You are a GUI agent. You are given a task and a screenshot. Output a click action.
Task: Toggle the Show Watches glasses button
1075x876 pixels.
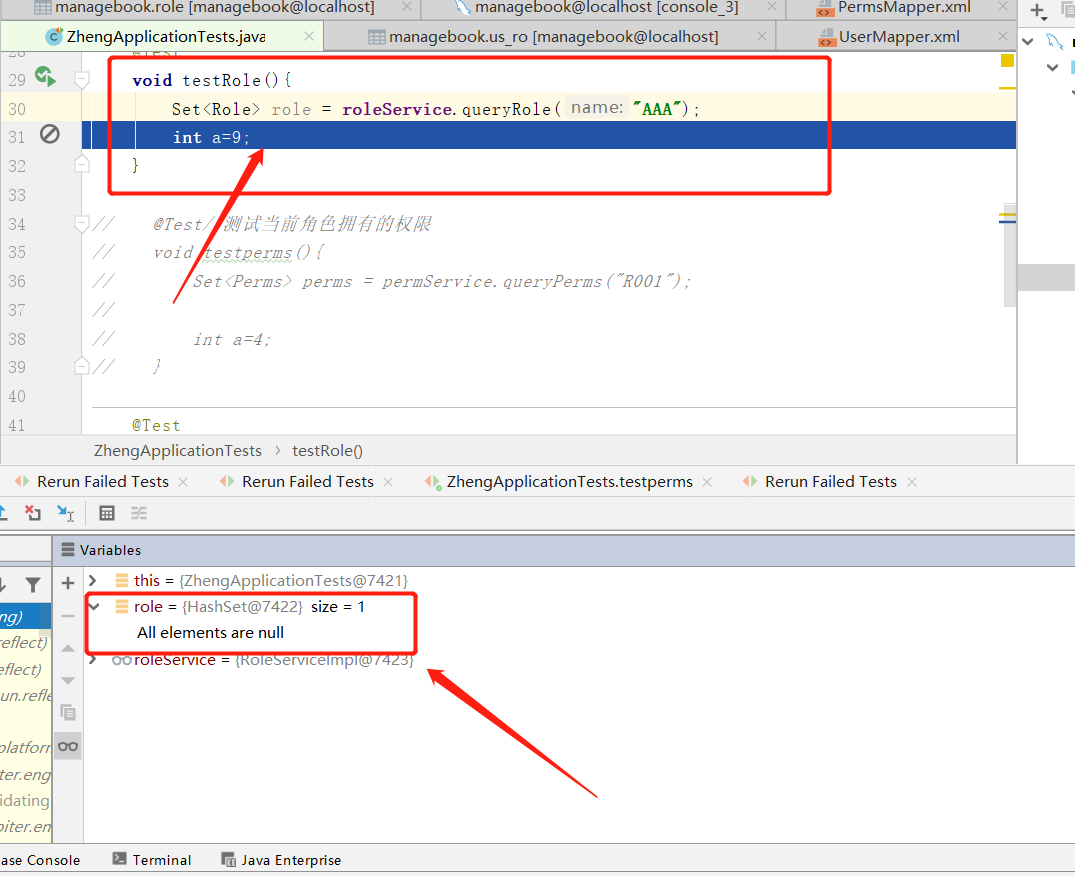pos(68,746)
